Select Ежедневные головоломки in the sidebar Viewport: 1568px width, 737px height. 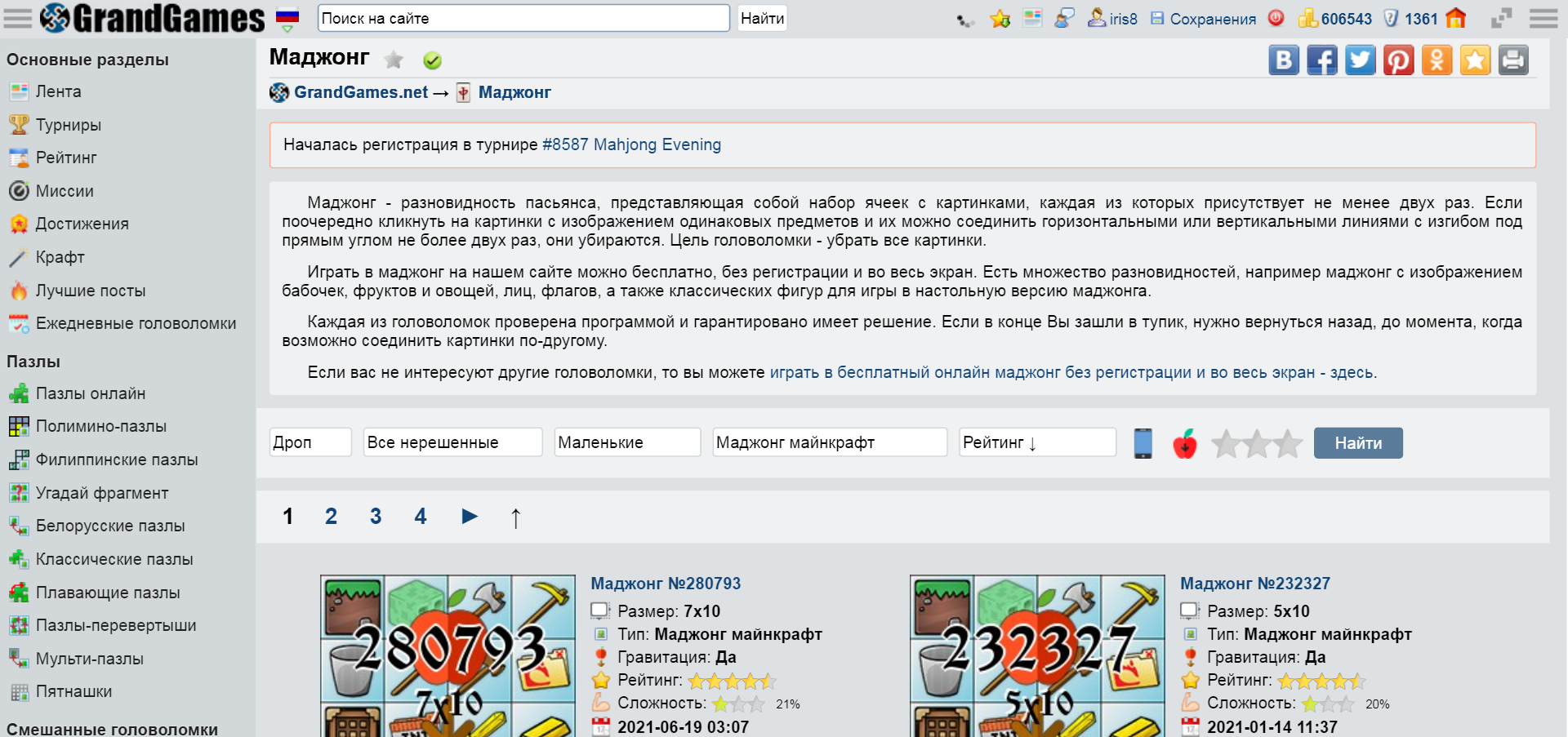point(136,323)
